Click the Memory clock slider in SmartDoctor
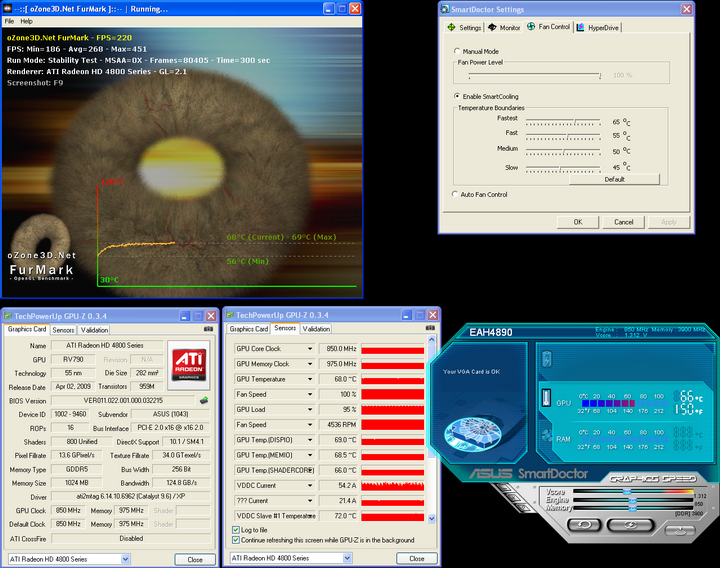Viewport: 720px width, 568px height. click(633, 508)
